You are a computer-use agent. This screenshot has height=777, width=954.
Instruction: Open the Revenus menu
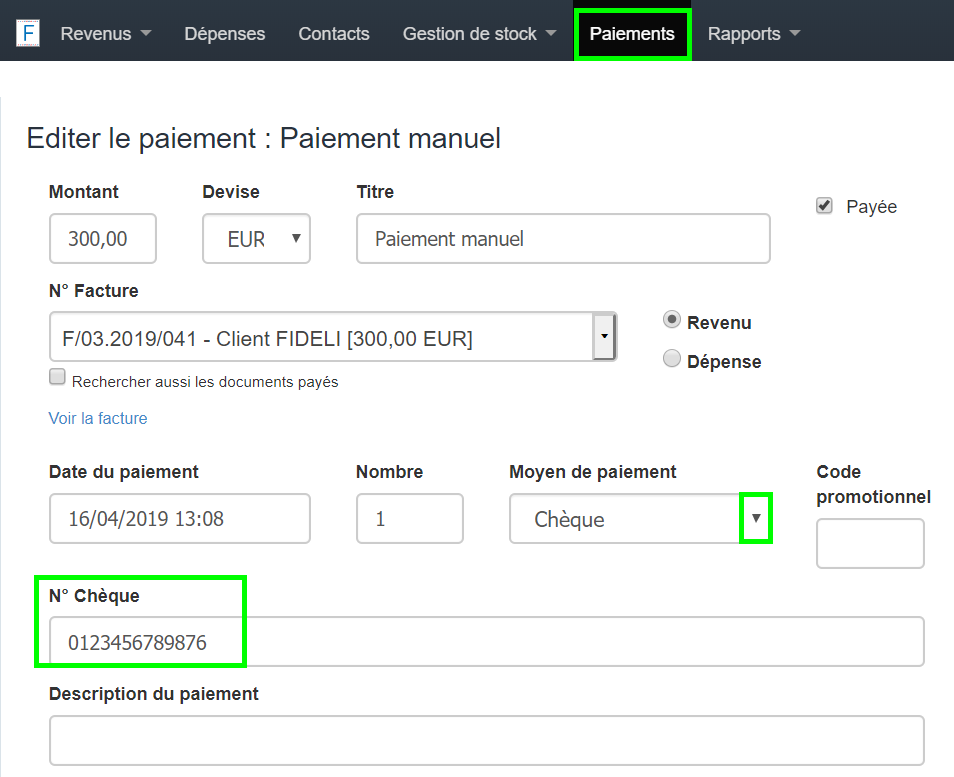(105, 33)
